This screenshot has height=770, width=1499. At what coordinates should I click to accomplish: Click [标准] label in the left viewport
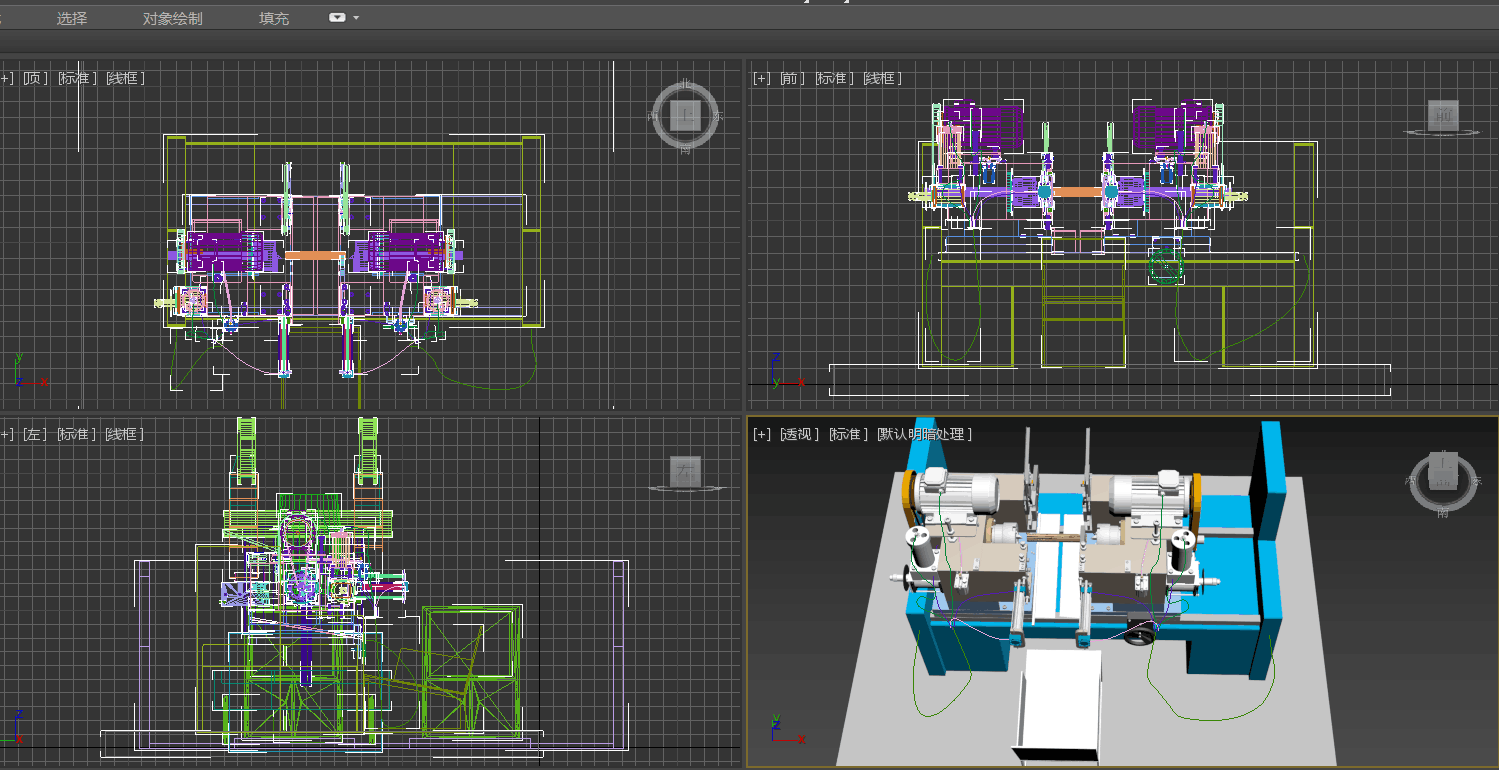(x=75, y=434)
